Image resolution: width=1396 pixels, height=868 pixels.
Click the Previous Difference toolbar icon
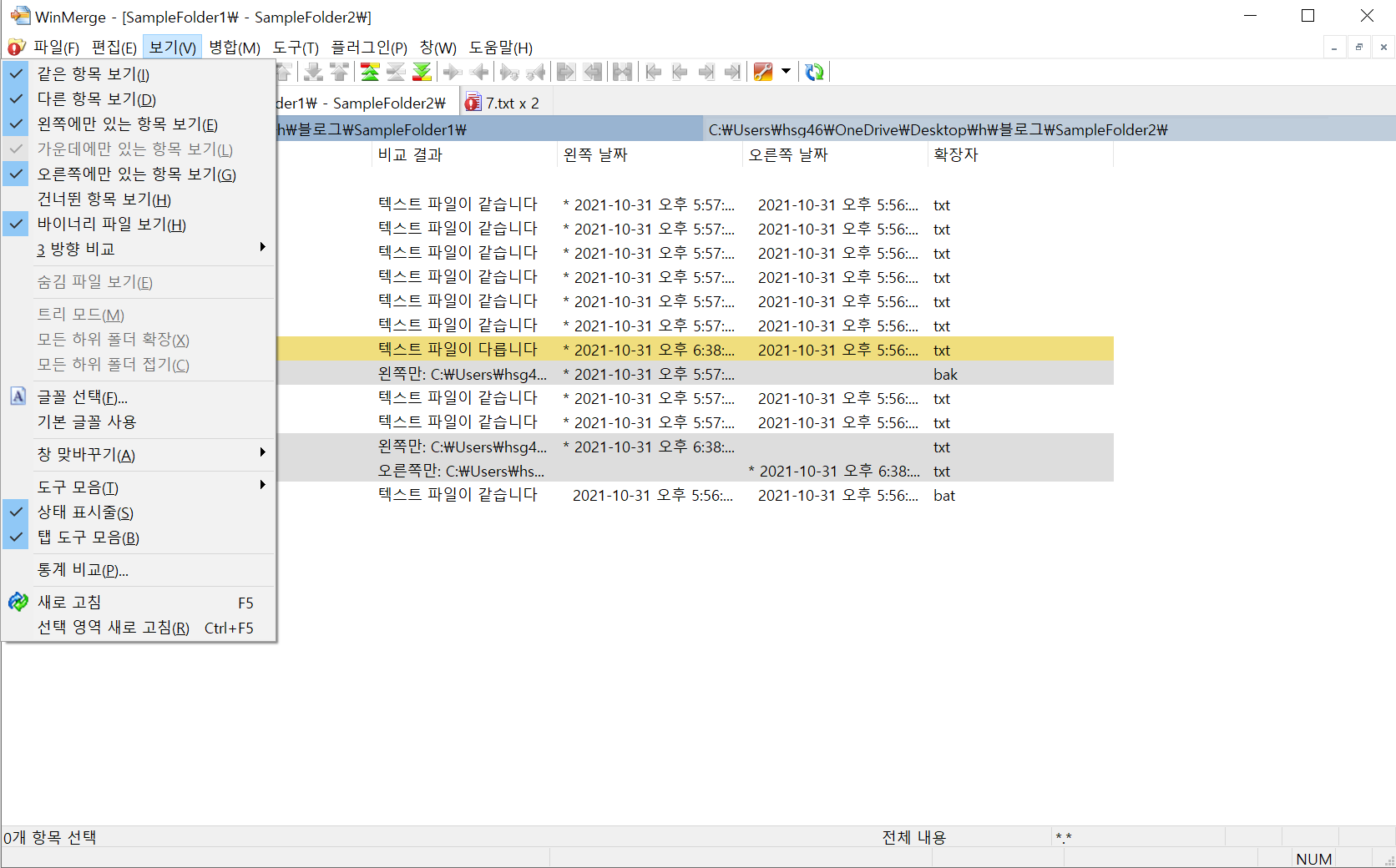339,72
